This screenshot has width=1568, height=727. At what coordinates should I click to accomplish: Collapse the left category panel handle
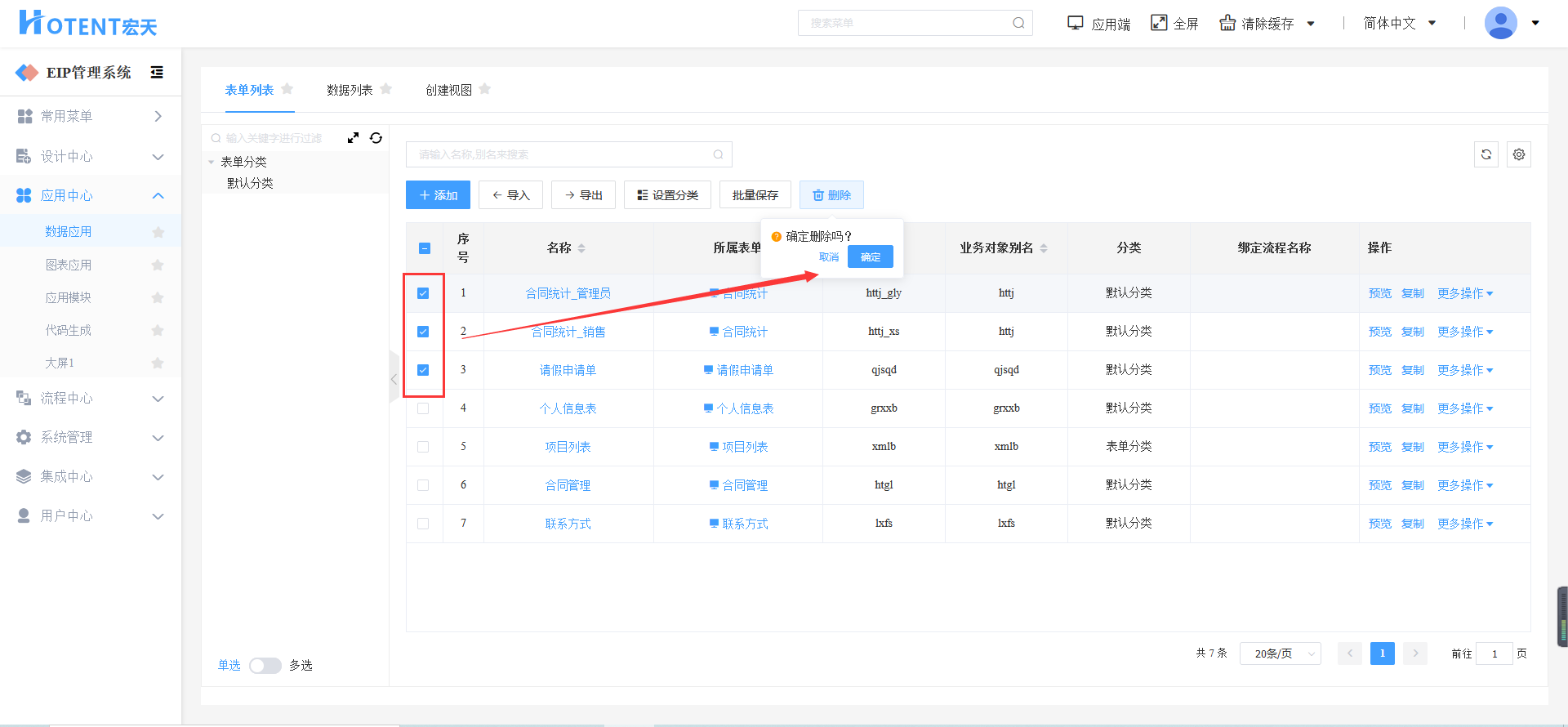pos(394,379)
